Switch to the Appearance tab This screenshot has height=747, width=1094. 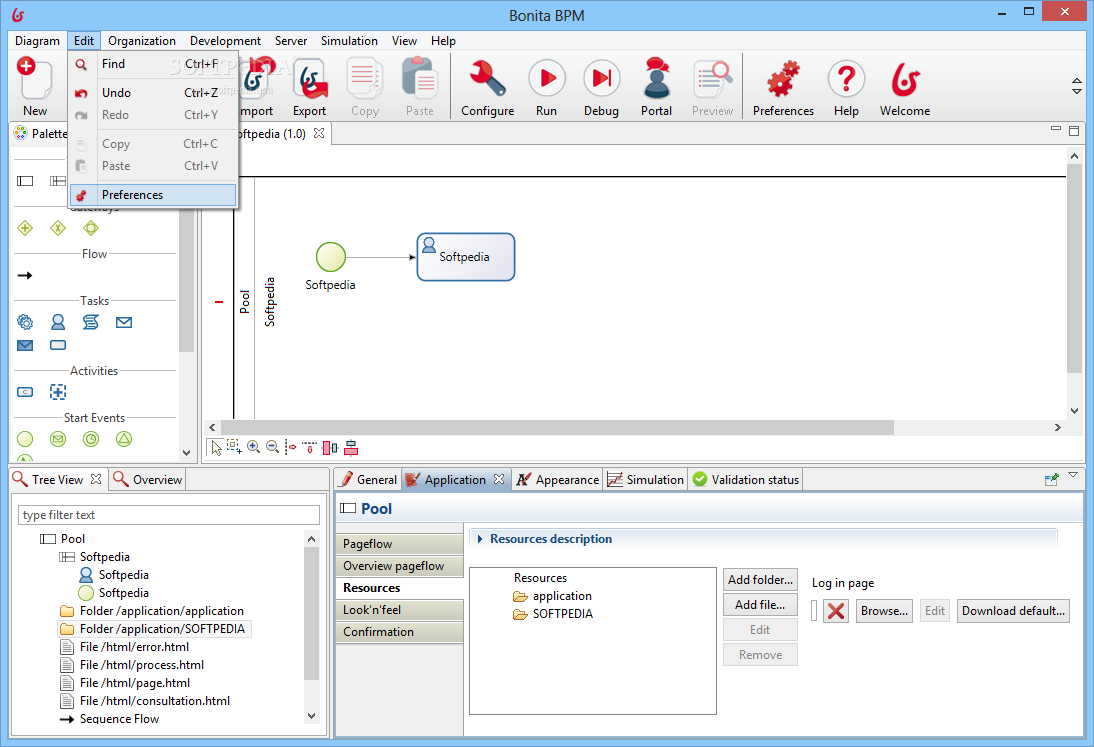(x=557, y=479)
